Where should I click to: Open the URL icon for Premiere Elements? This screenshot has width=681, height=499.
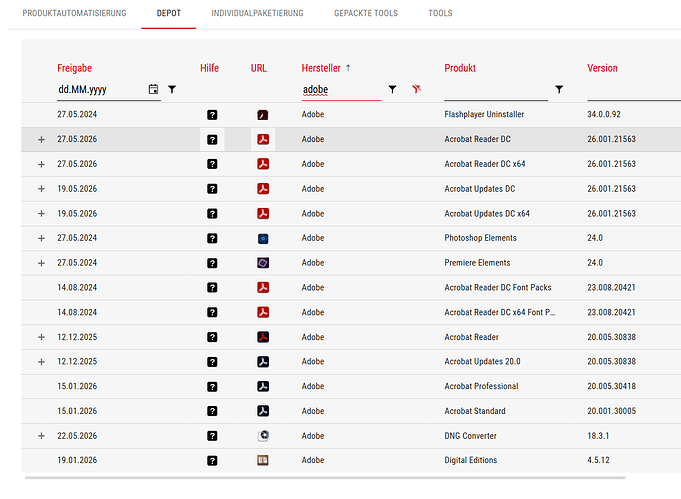[263, 263]
